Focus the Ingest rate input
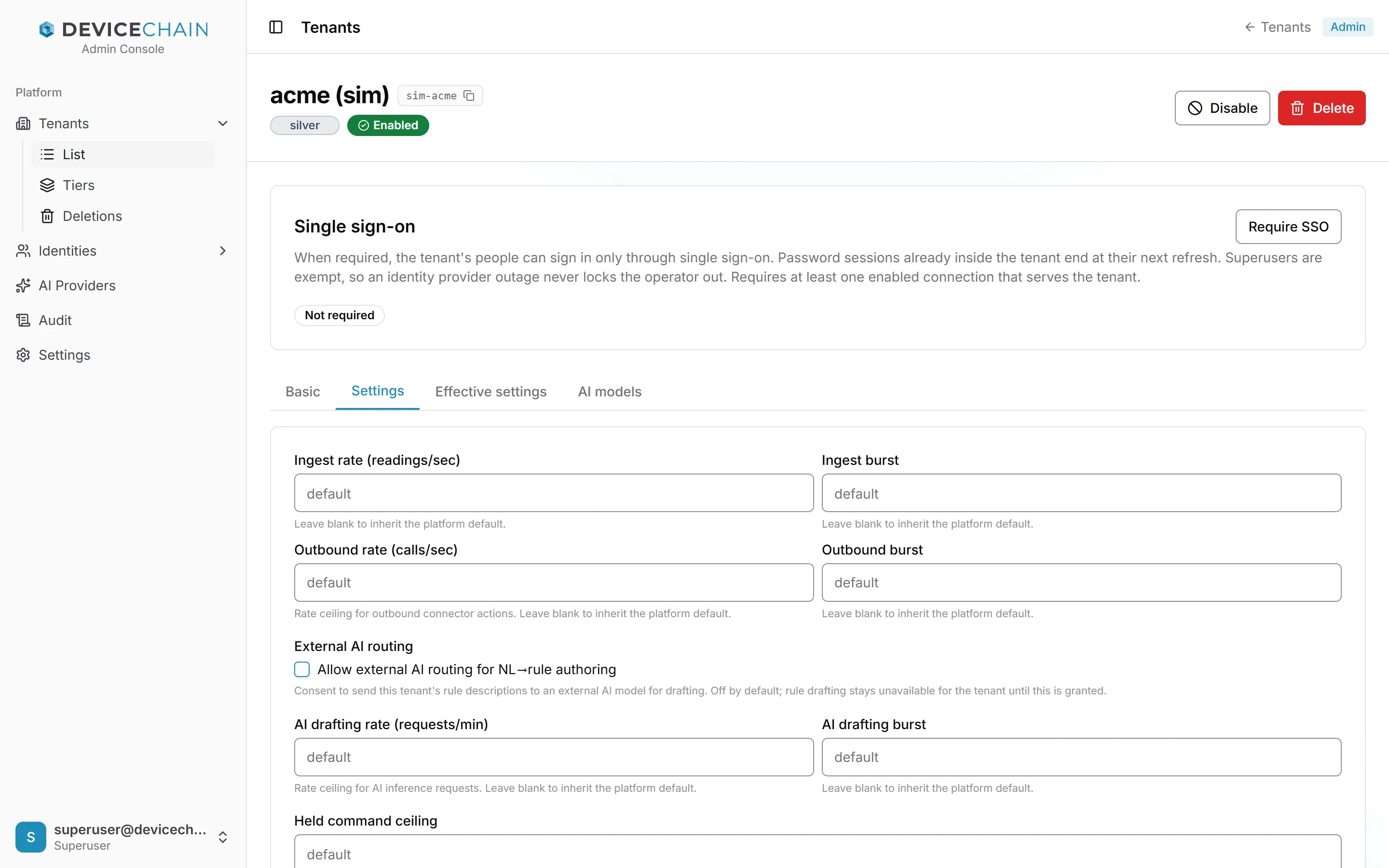The width and height of the screenshot is (1389, 868). point(554,493)
